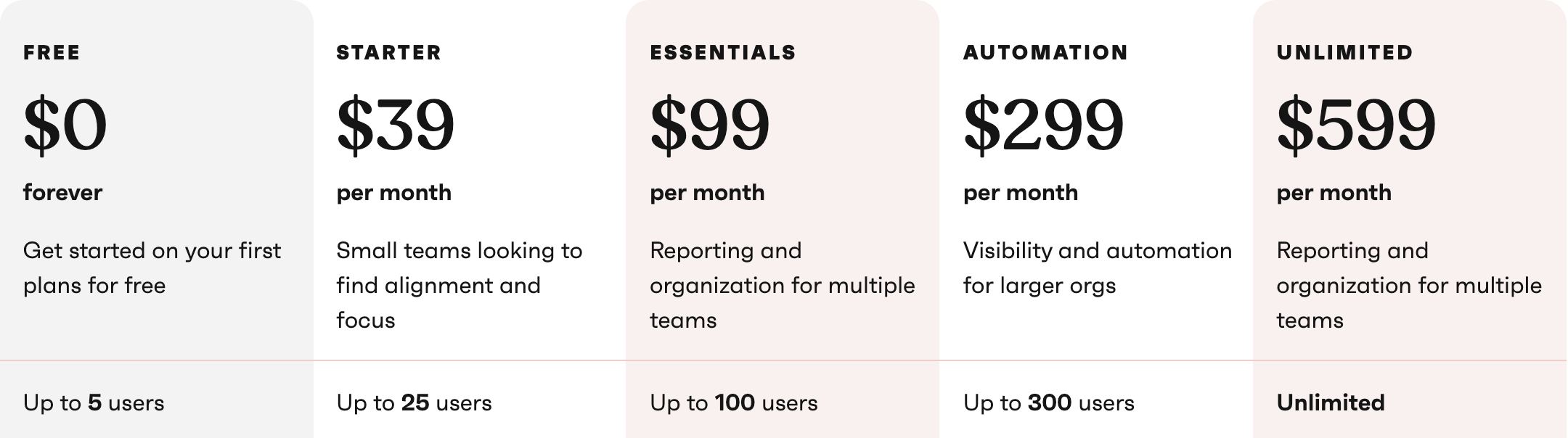1568x438 pixels.
Task: Click 'Get started on your first plans' description
Action: (x=152, y=268)
